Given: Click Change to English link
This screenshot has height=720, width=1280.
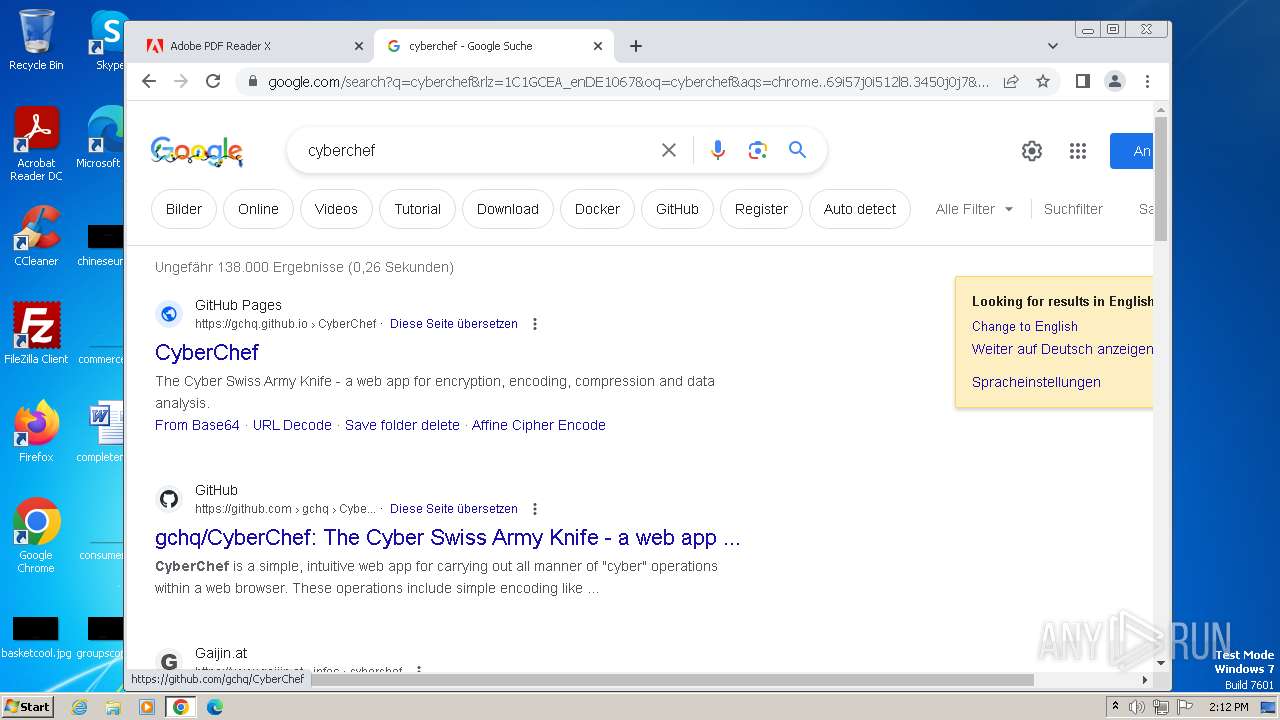Looking at the screenshot, I should [1025, 326].
